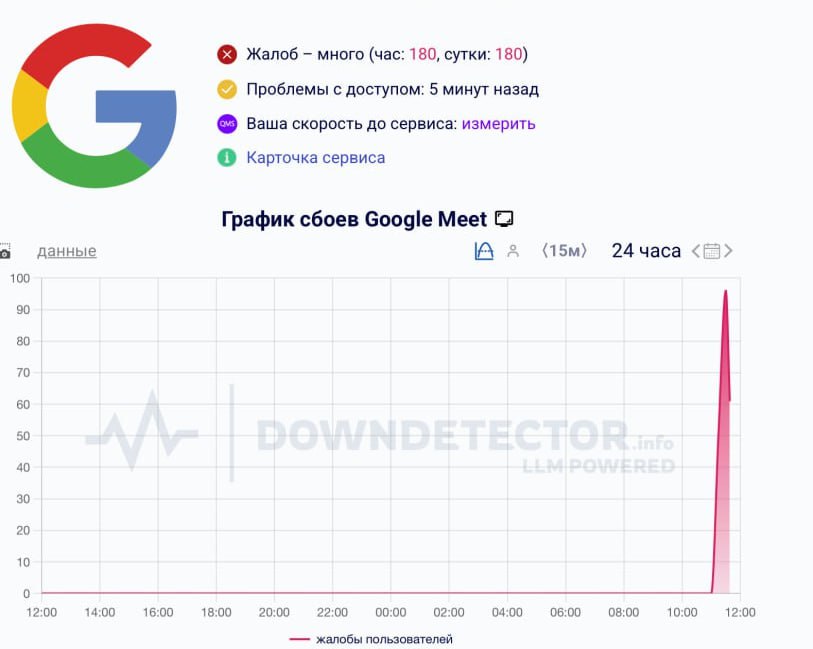Click the Google logo
Screen dimensions: 813x649
tap(94, 106)
